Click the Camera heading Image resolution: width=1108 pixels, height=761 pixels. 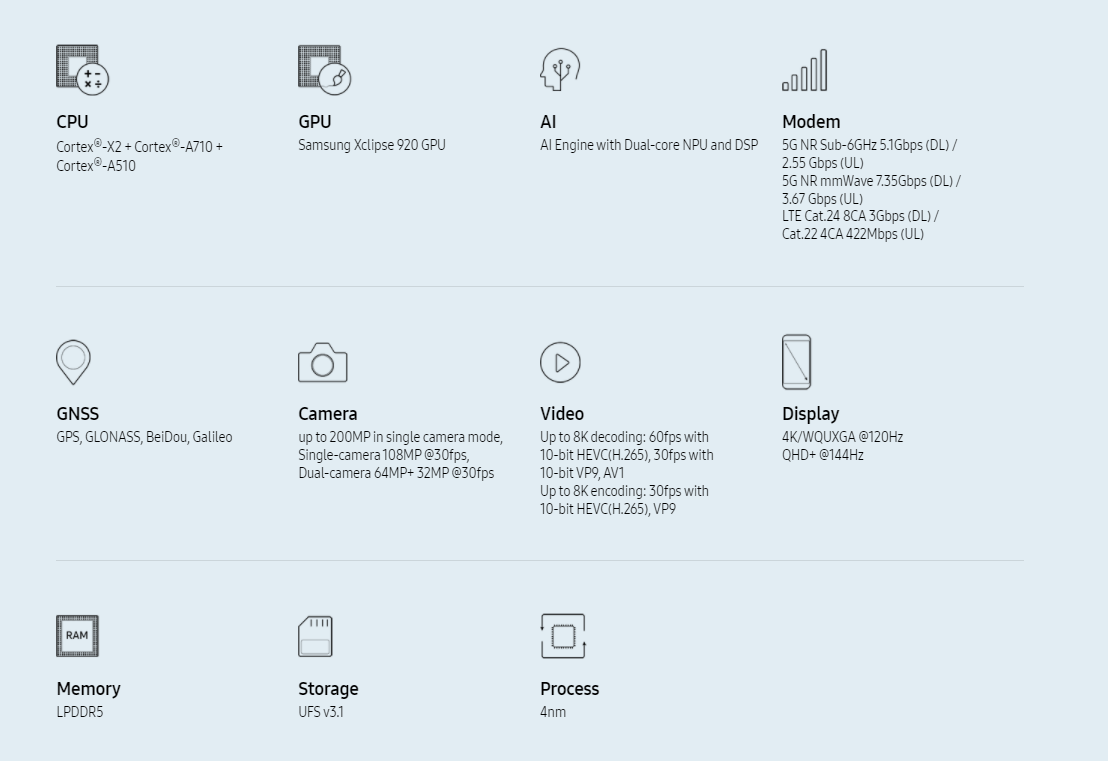pos(327,413)
